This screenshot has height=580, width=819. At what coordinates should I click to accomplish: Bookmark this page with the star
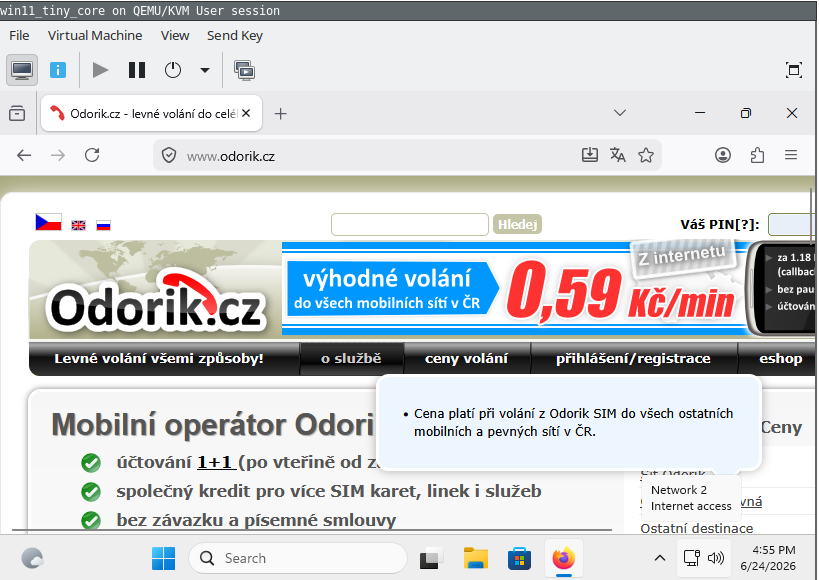[x=646, y=155]
